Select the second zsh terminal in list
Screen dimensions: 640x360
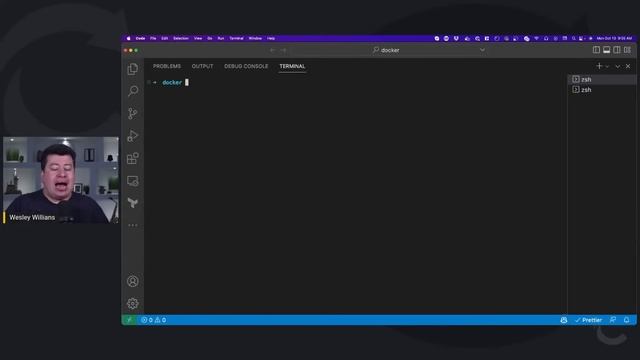click(602, 89)
